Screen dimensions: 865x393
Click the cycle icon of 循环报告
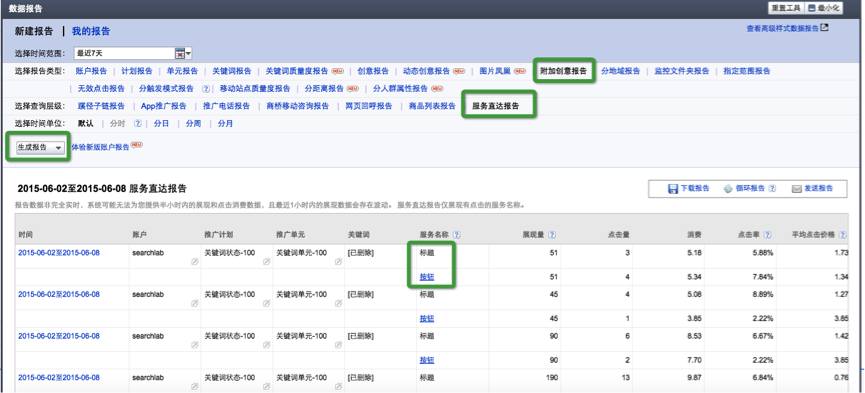(728, 189)
